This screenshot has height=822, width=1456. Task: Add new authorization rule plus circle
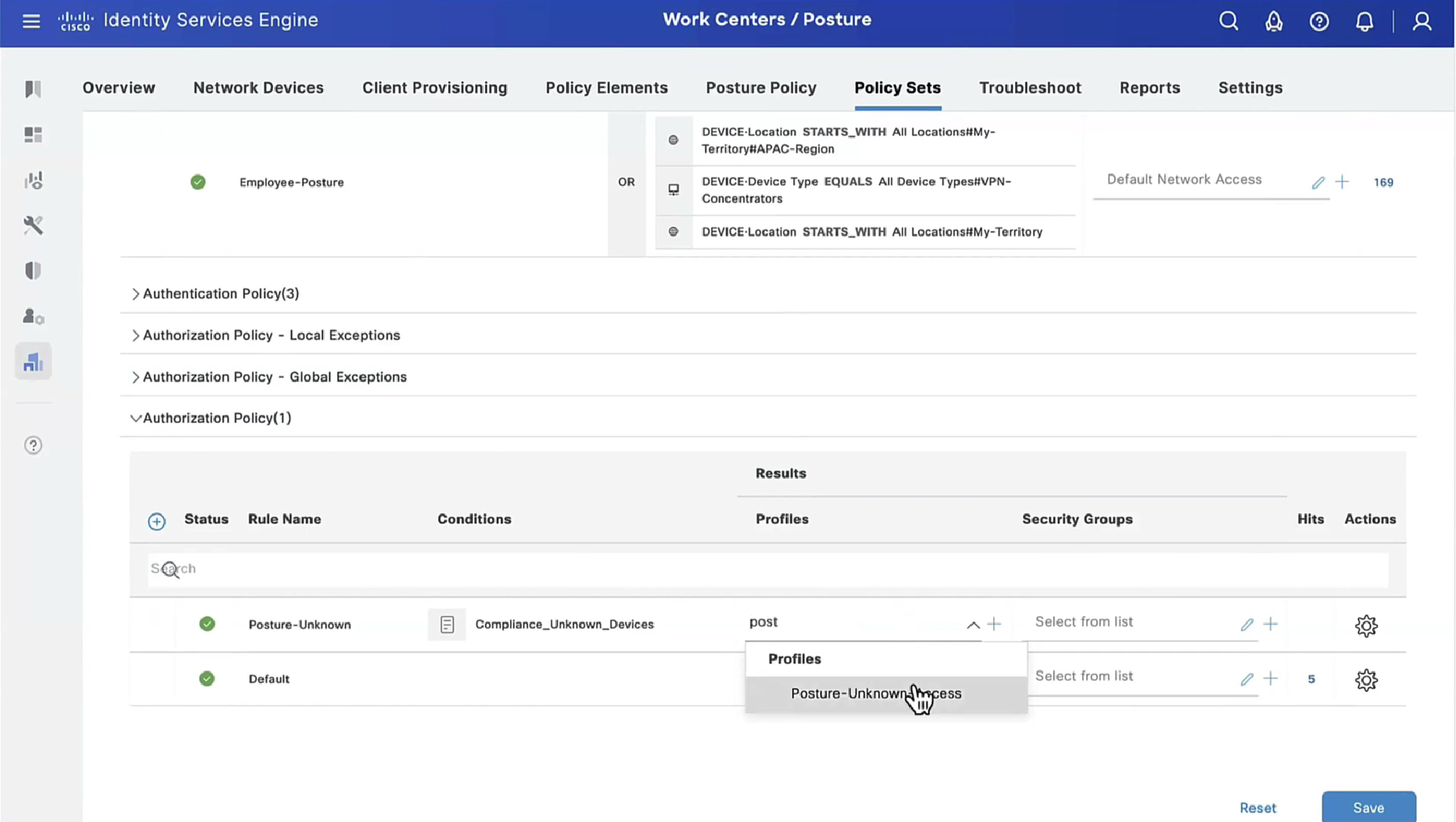(x=157, y=521)
